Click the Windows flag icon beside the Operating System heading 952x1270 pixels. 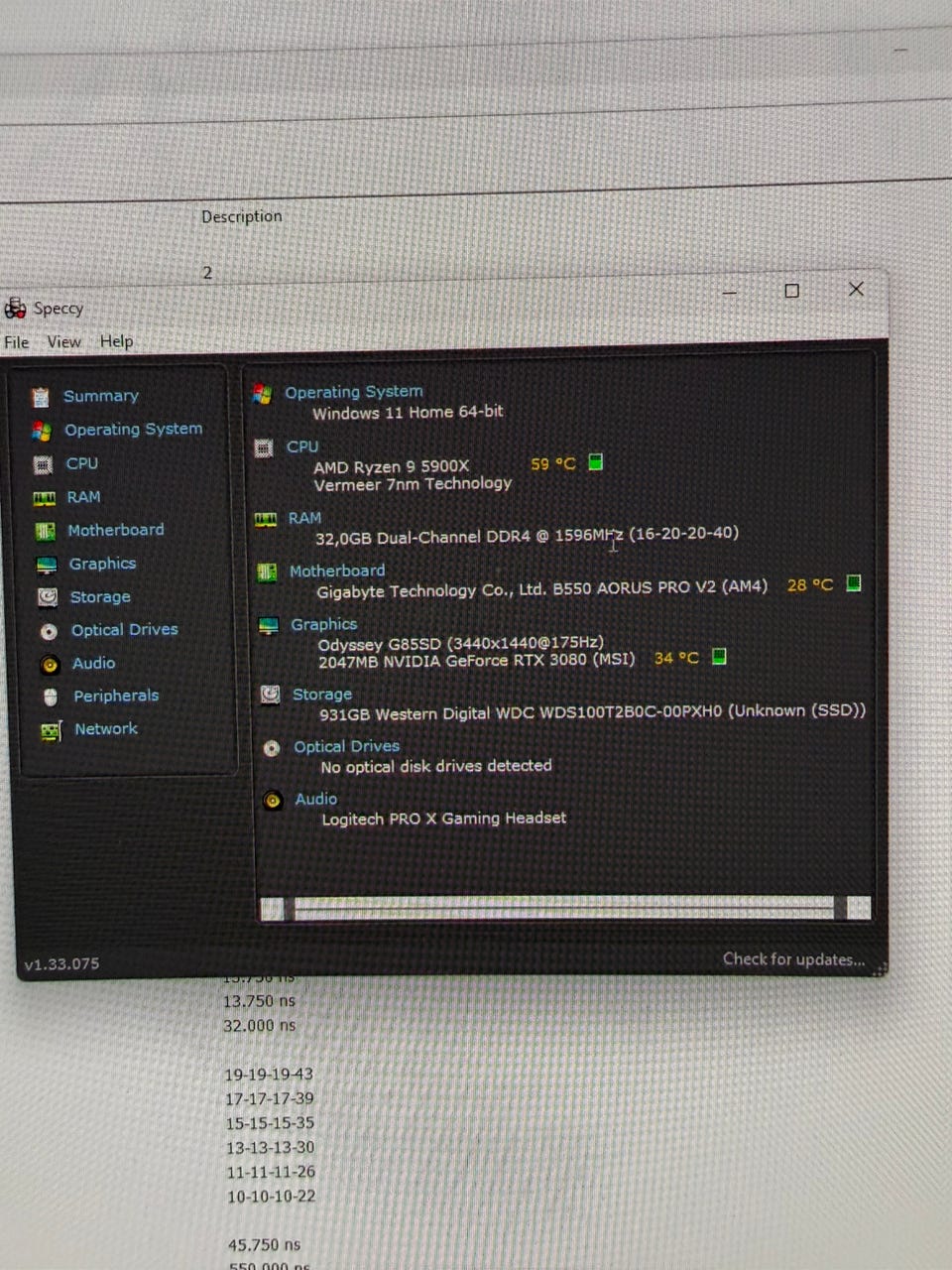(263, 394)
